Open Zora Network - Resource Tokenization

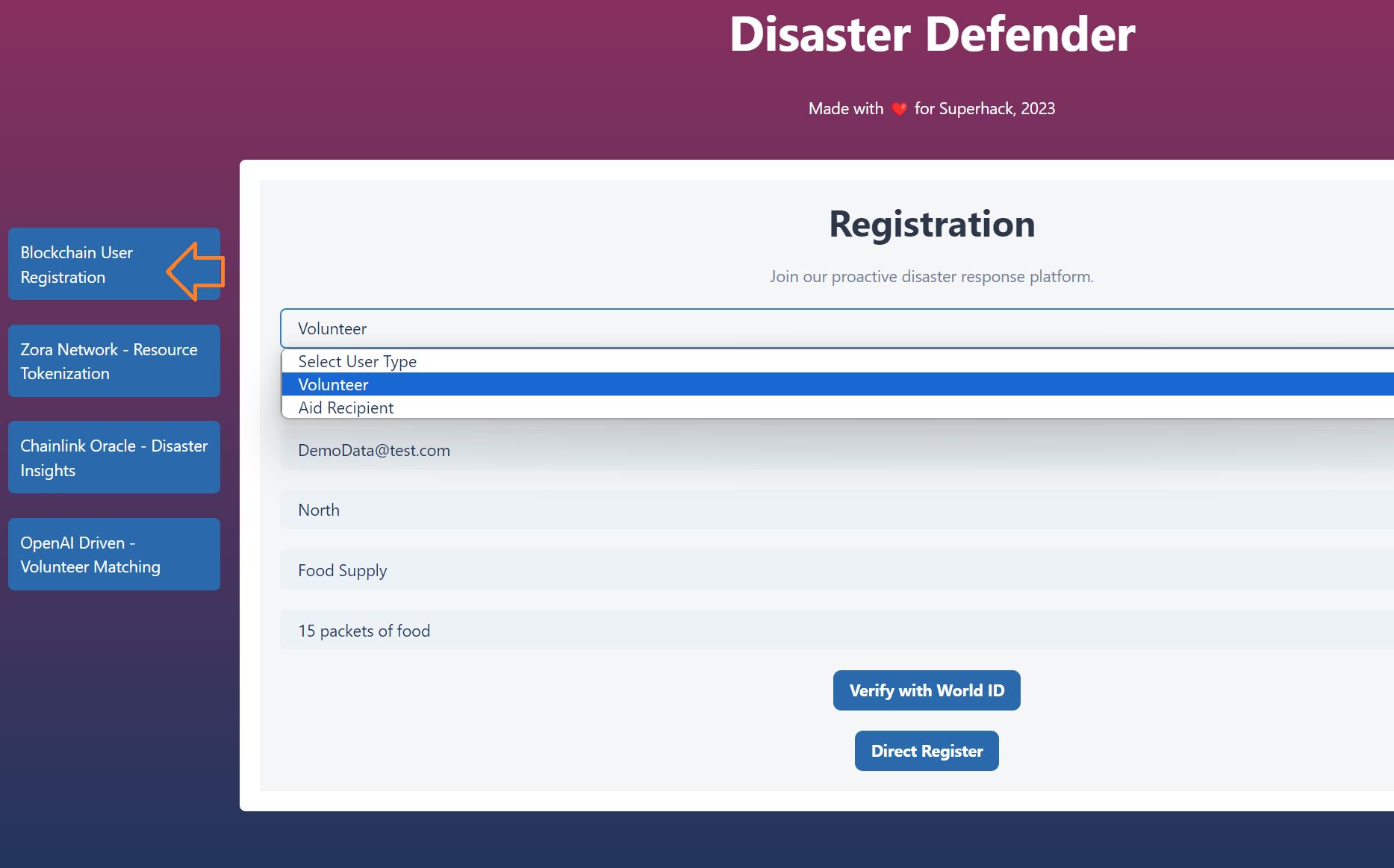[x=114, y=361]
